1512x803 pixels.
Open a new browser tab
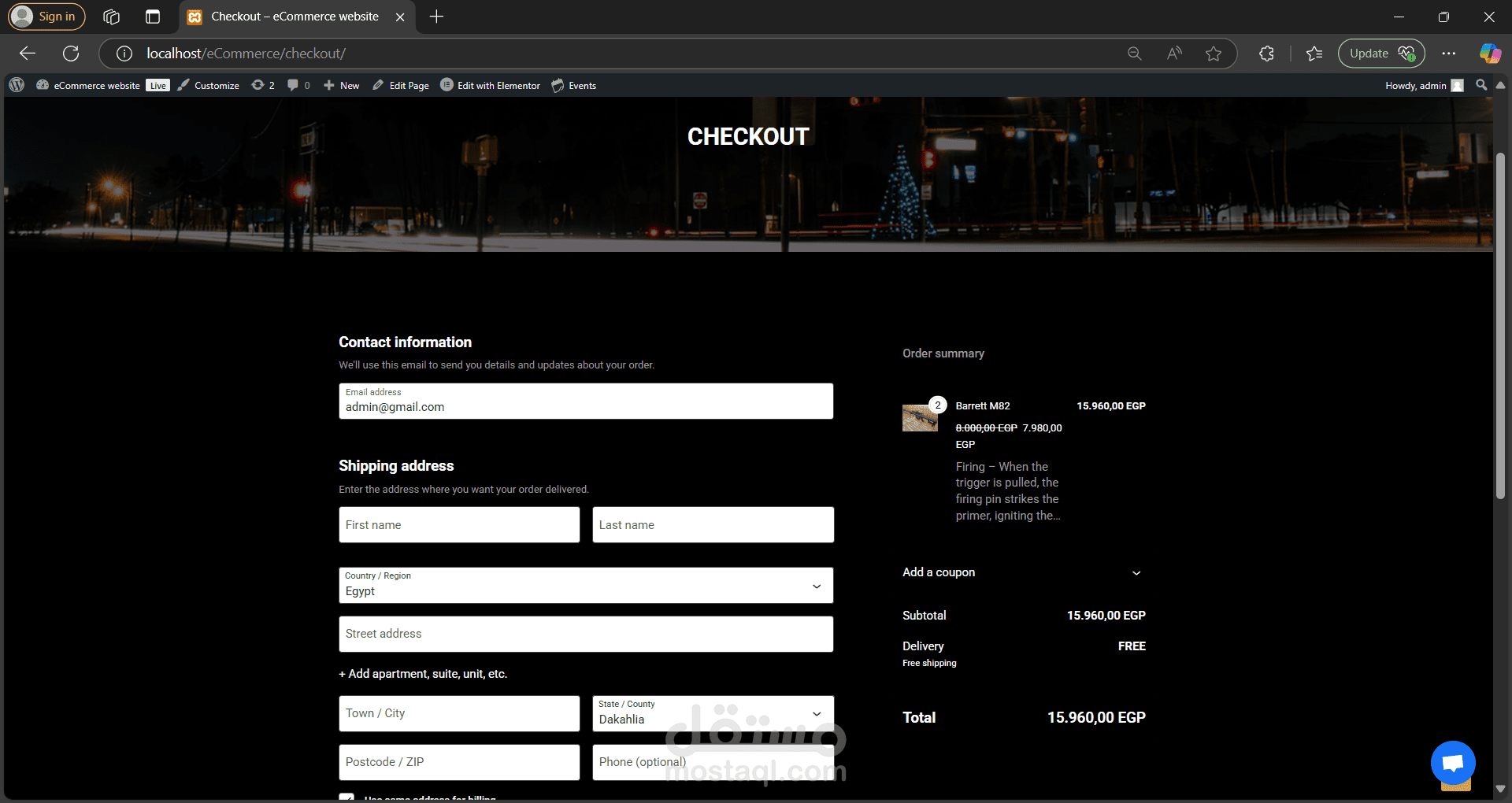(437, 17)
